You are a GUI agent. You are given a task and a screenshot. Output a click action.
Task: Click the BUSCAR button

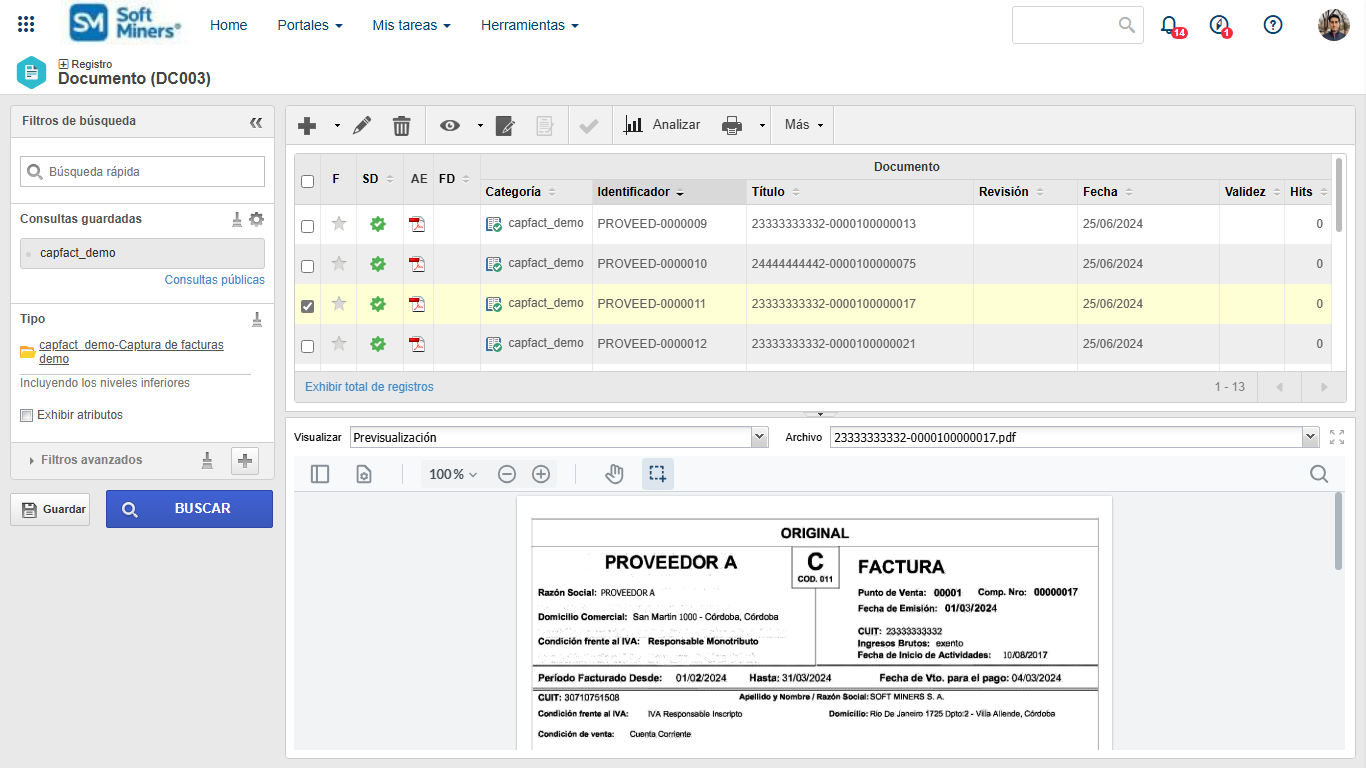[189, 509]
